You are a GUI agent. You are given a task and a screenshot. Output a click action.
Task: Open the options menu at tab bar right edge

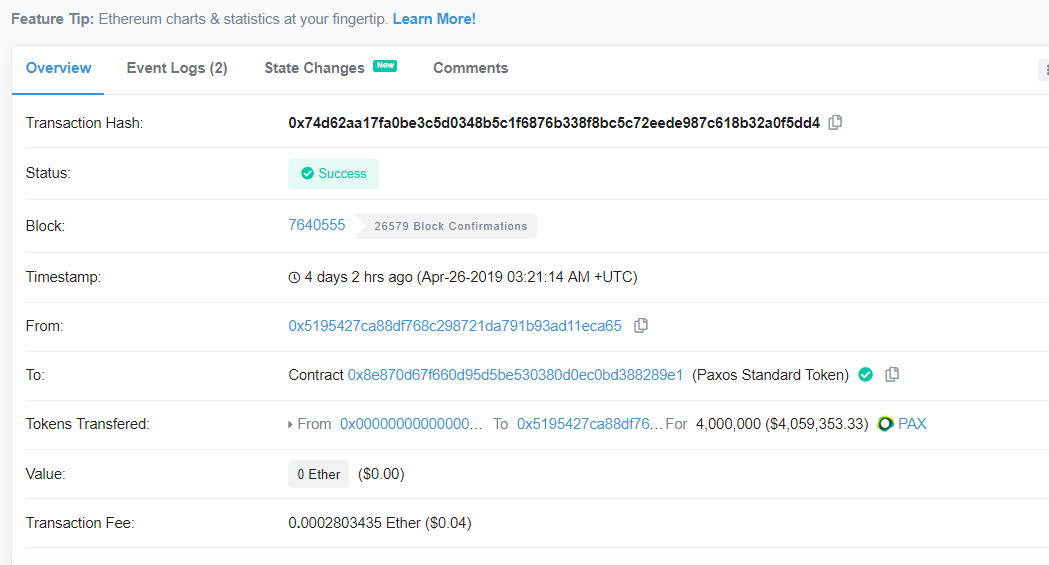(x=1043, y=70)
